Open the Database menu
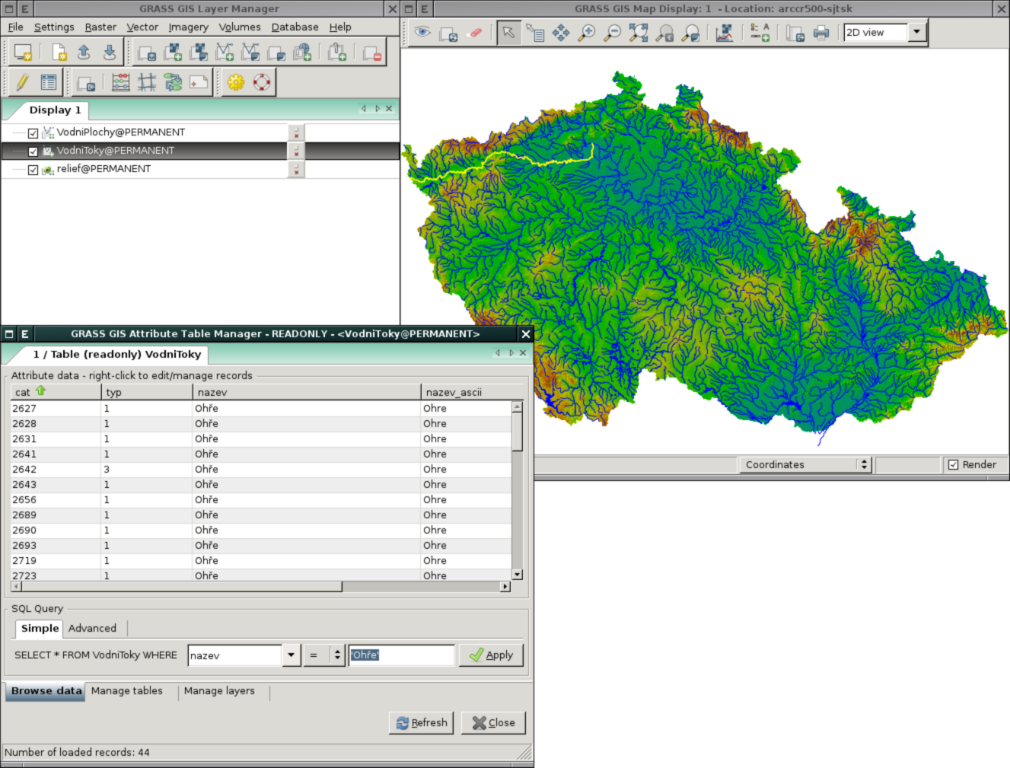This screenshot has height=768, width=1010. coord(295,27)
